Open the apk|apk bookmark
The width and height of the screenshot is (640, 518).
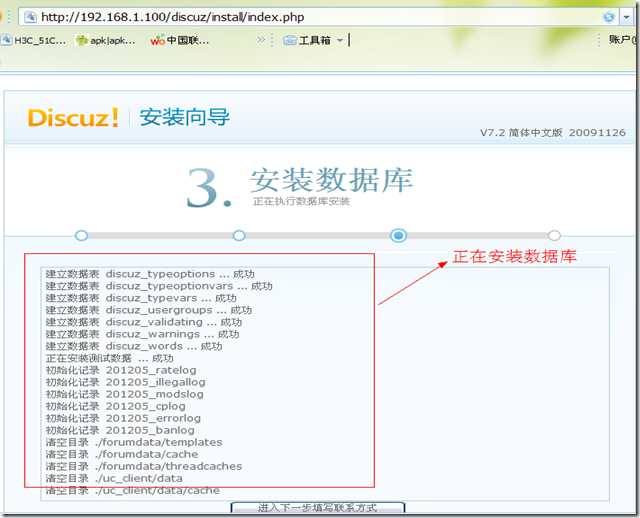(x=106, y=40)
